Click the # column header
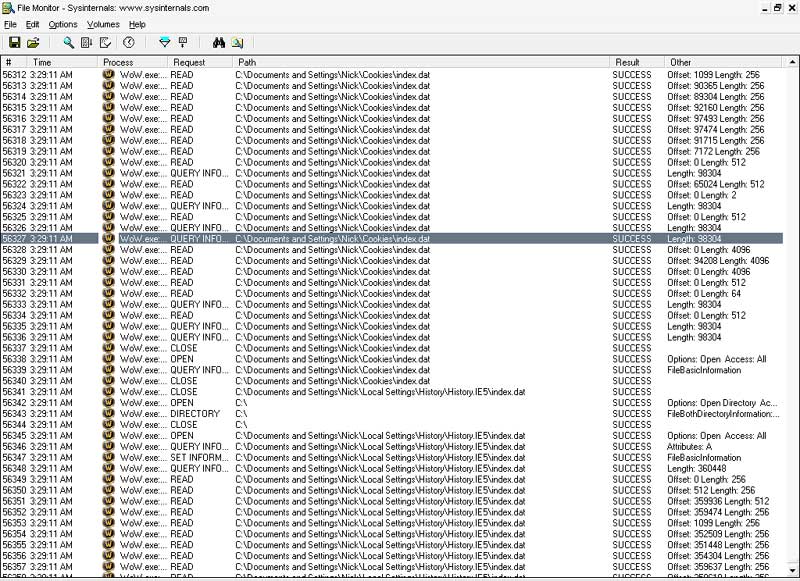 (14, 62)
